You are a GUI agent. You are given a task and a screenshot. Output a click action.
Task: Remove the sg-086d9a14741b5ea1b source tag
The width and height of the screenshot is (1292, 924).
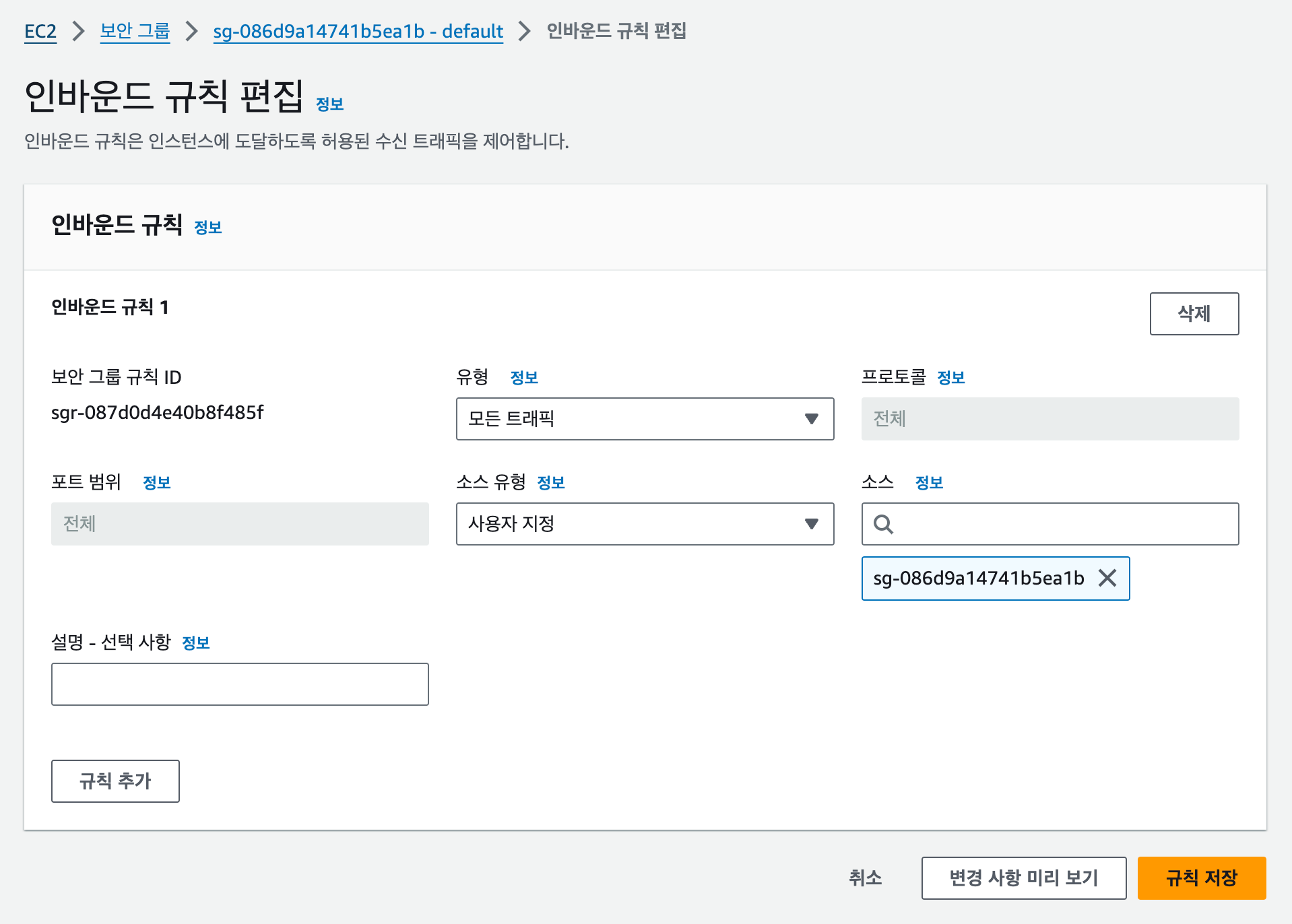[1107, 578]
